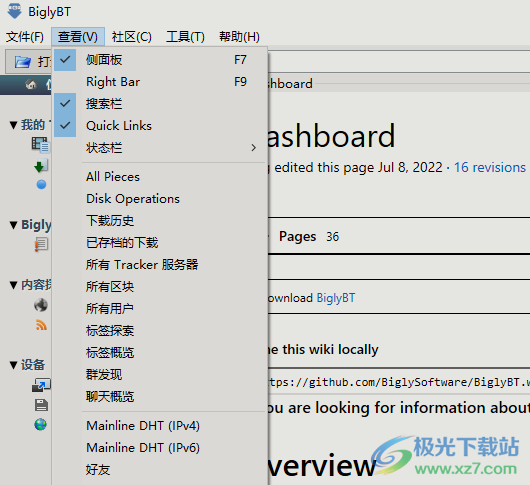The image size is (530, 485).
Task: Open the 16 revisions link
Action: pos(490,167)
